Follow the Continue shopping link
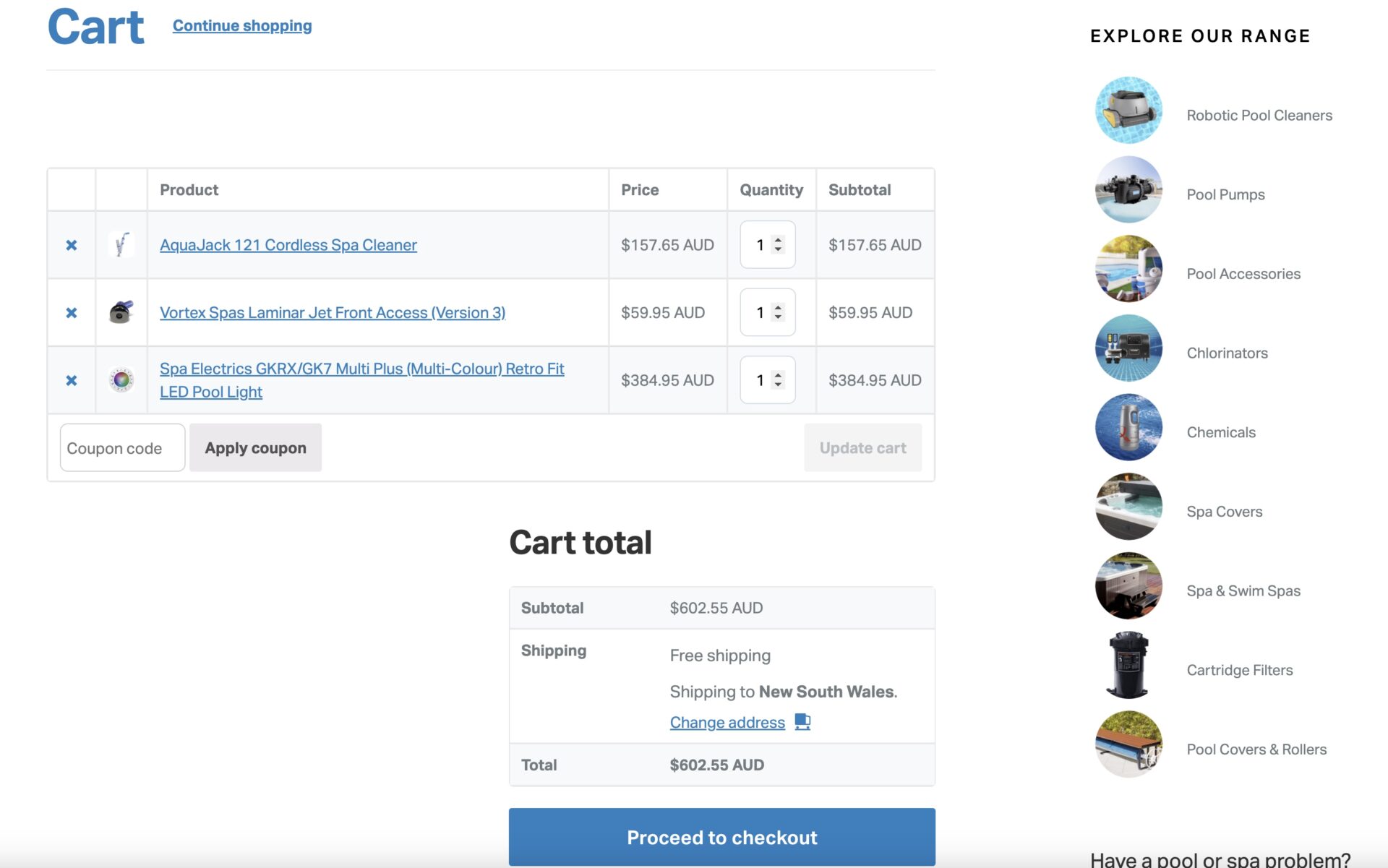This screenshot has height=868, width=1388. pos(242,26)
